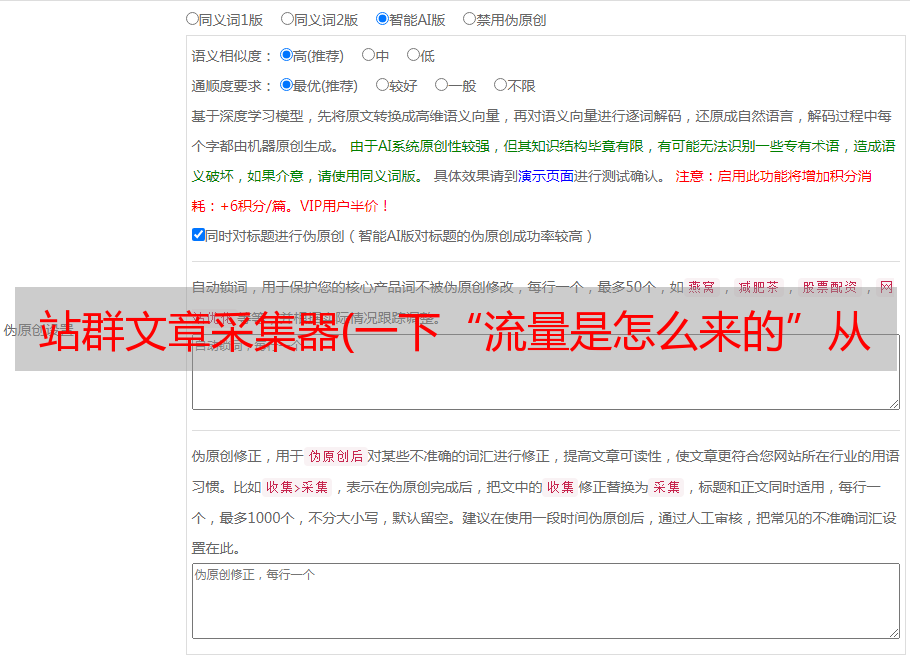Set 通顺度要求 to 较好
This screenshot has height=658, width=911.
(x=382, y=85)
